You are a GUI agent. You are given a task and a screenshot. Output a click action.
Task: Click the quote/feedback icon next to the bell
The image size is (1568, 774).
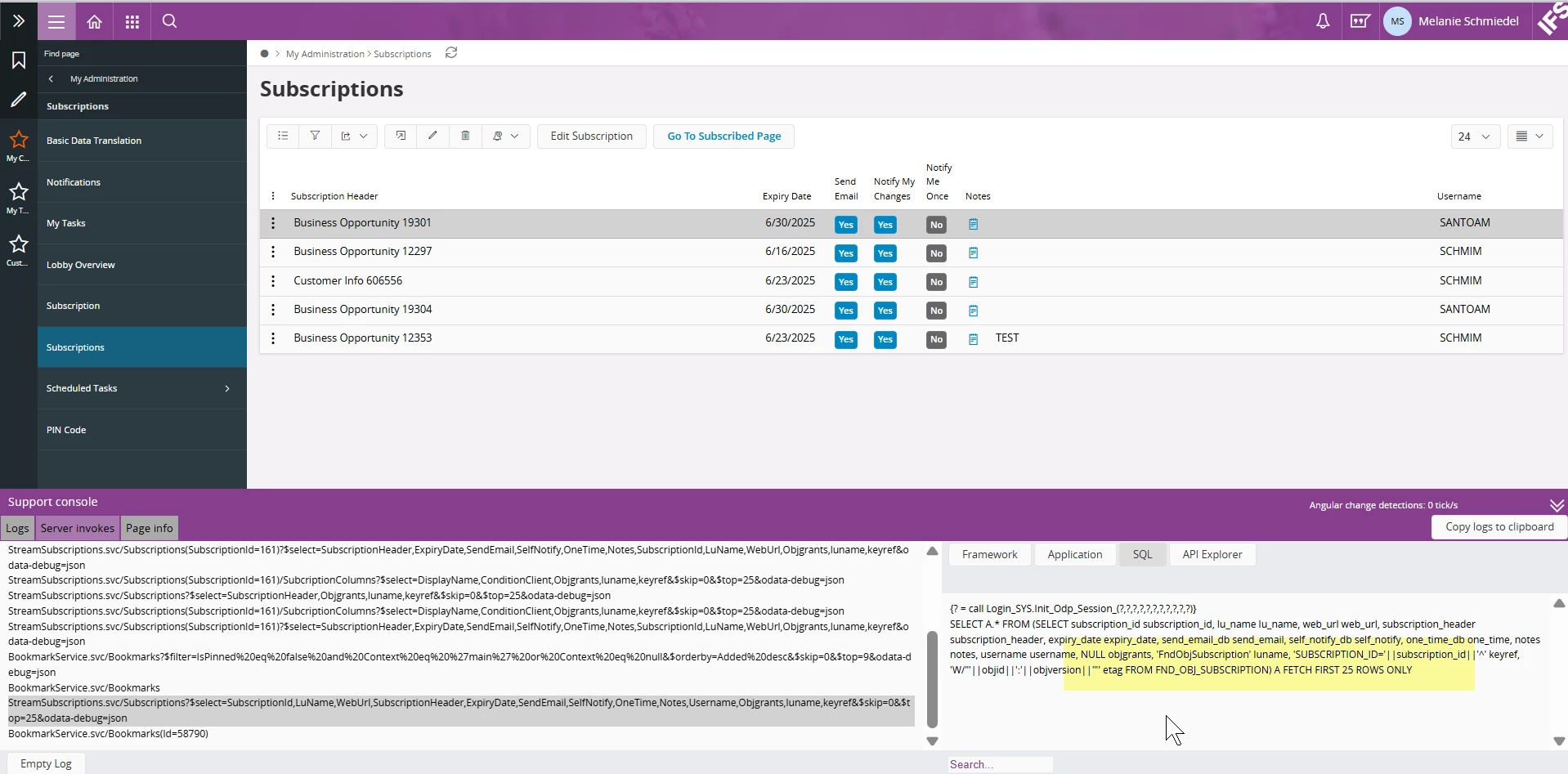1360,21
